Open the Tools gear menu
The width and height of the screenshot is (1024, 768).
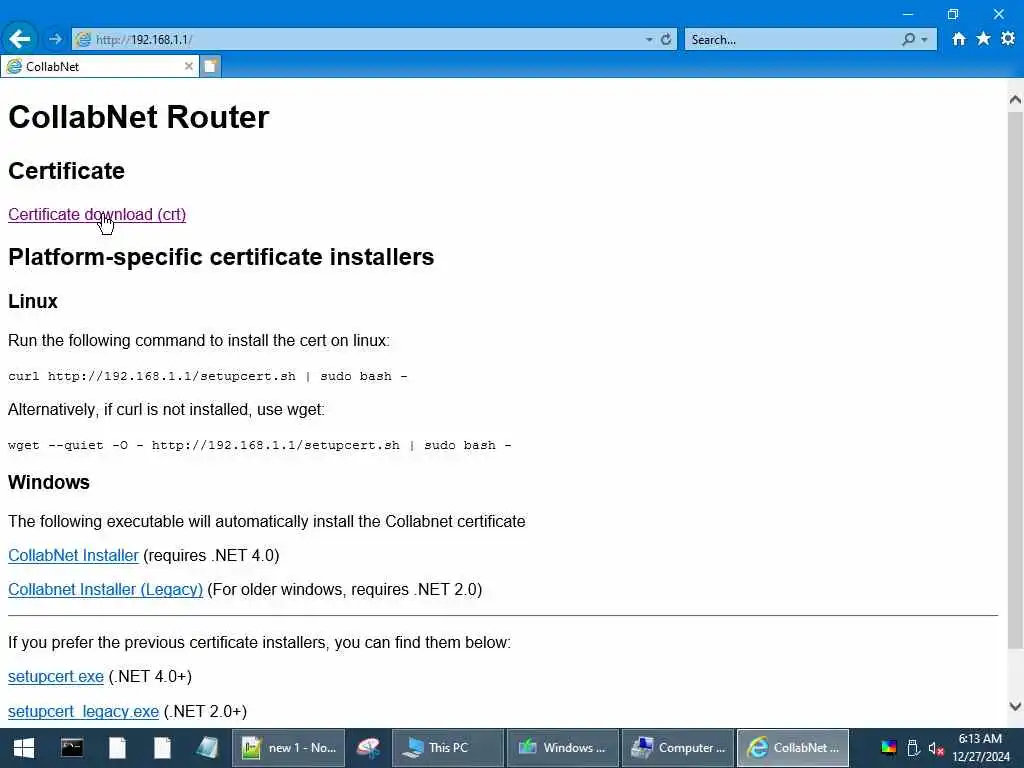[x=1008, y=39]
